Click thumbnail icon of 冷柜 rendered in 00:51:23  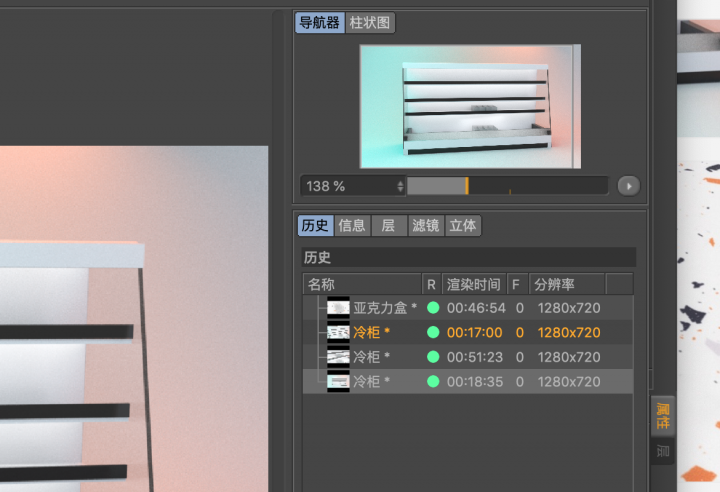[x=338, y=357]
